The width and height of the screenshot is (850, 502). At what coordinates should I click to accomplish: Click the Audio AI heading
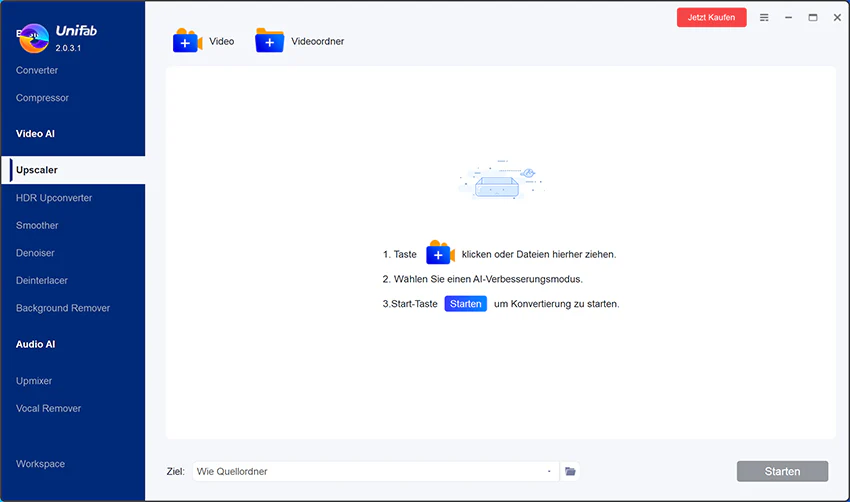[35, 344]
